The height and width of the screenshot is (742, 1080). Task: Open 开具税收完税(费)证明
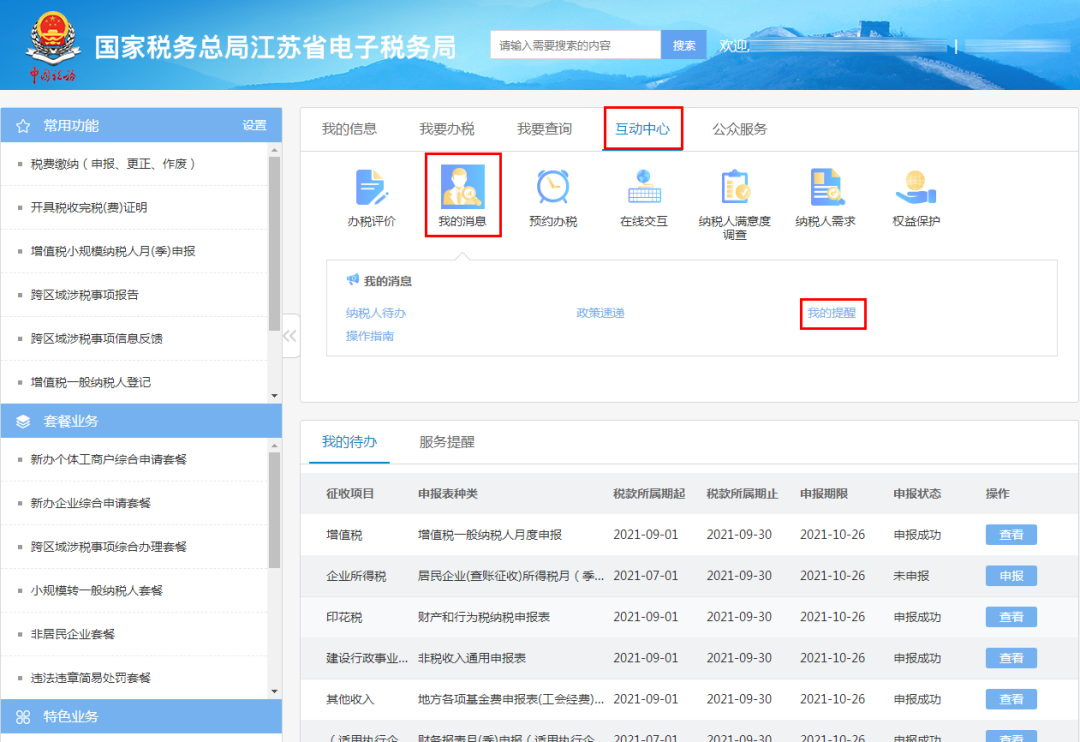click(89, 207)
